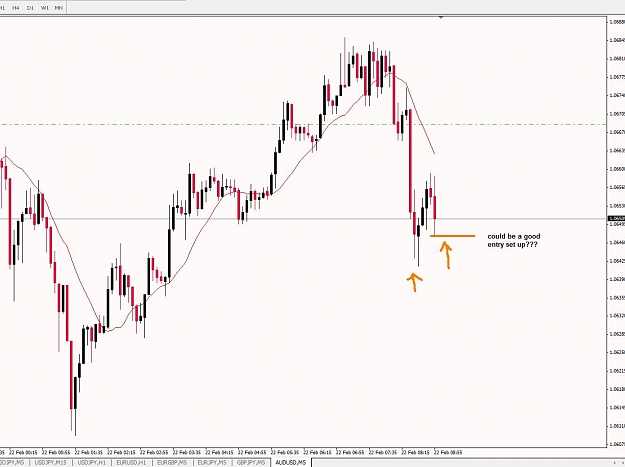Switch chart to D1 timeframe
The height and width of the screenshot is (467, 625).
pos(30,8)
